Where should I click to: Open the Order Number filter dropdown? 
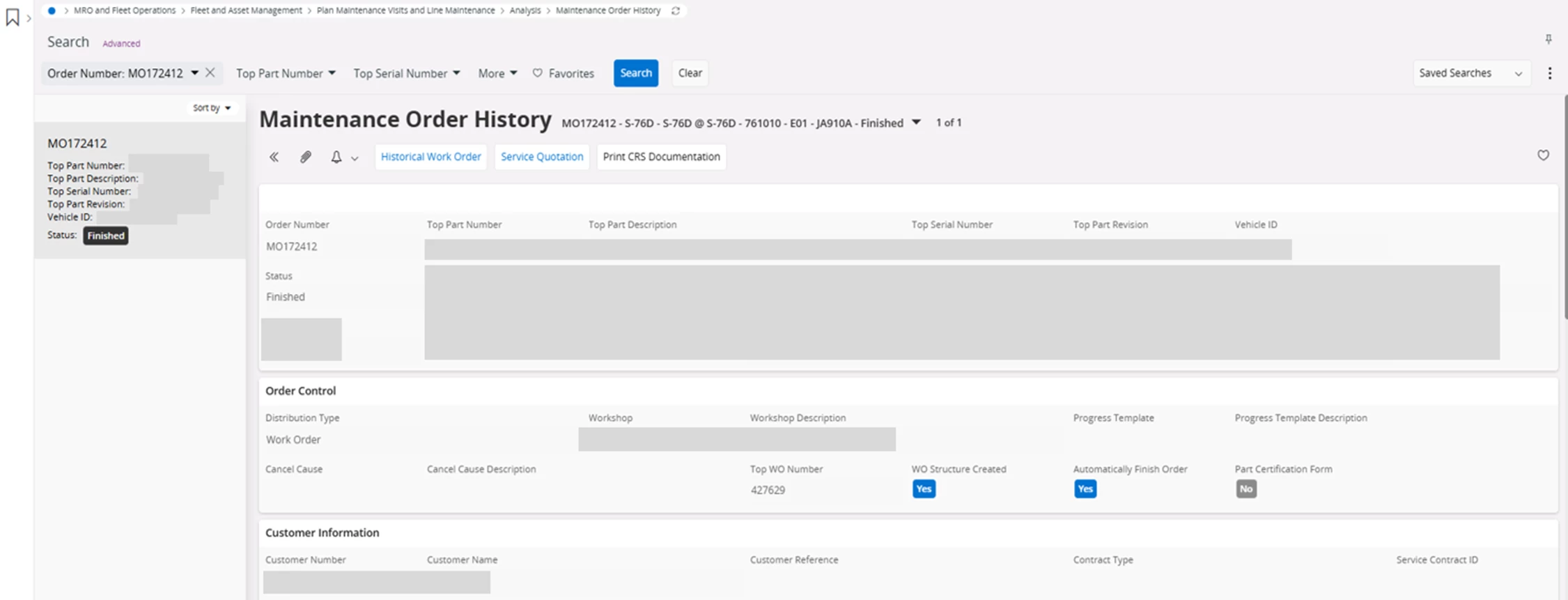point(194,72)
